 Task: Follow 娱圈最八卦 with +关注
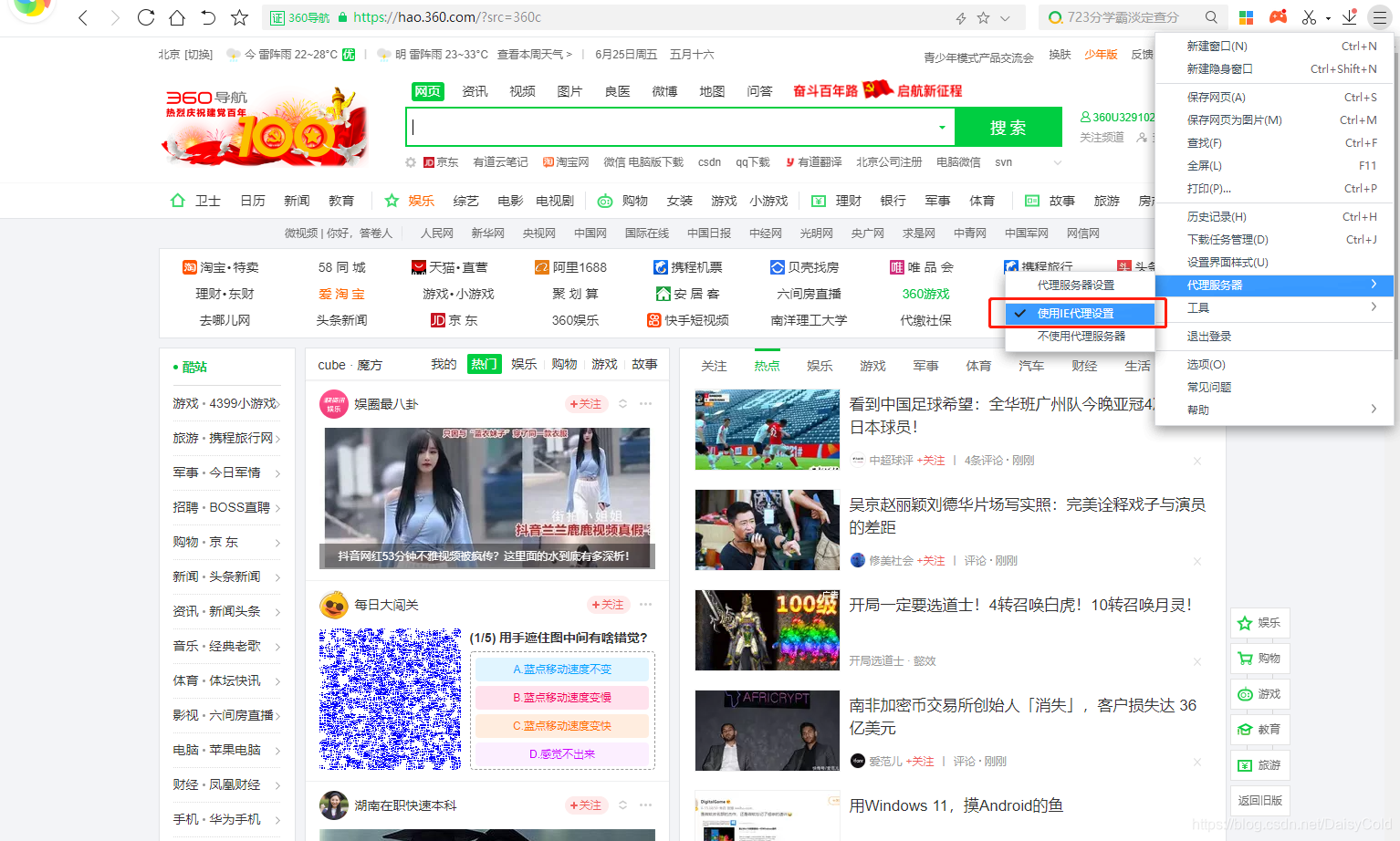pos(586,404)
